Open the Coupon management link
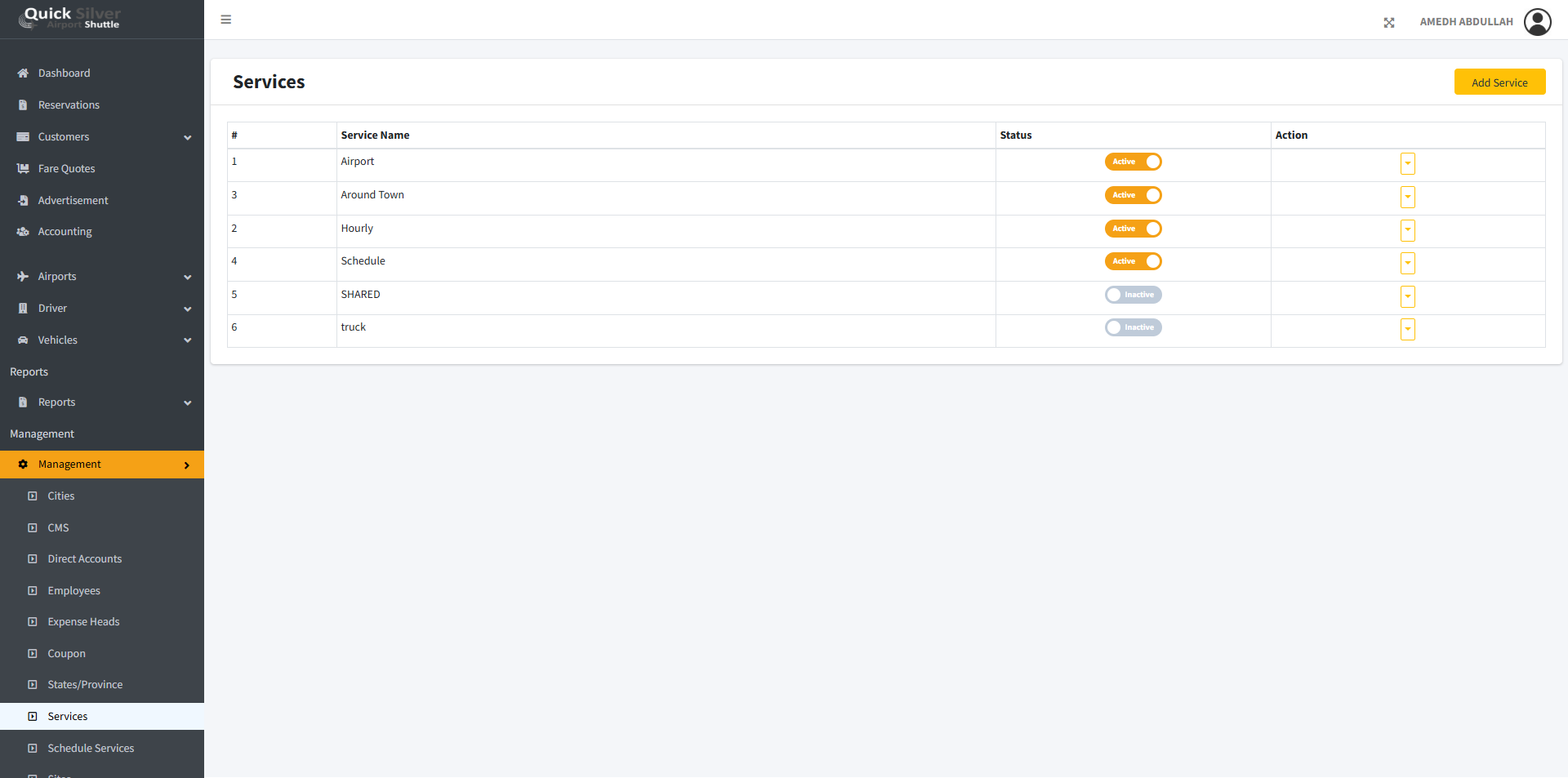Image resolution: width=1568 pixels, height=778 pixels. point(66,654)
